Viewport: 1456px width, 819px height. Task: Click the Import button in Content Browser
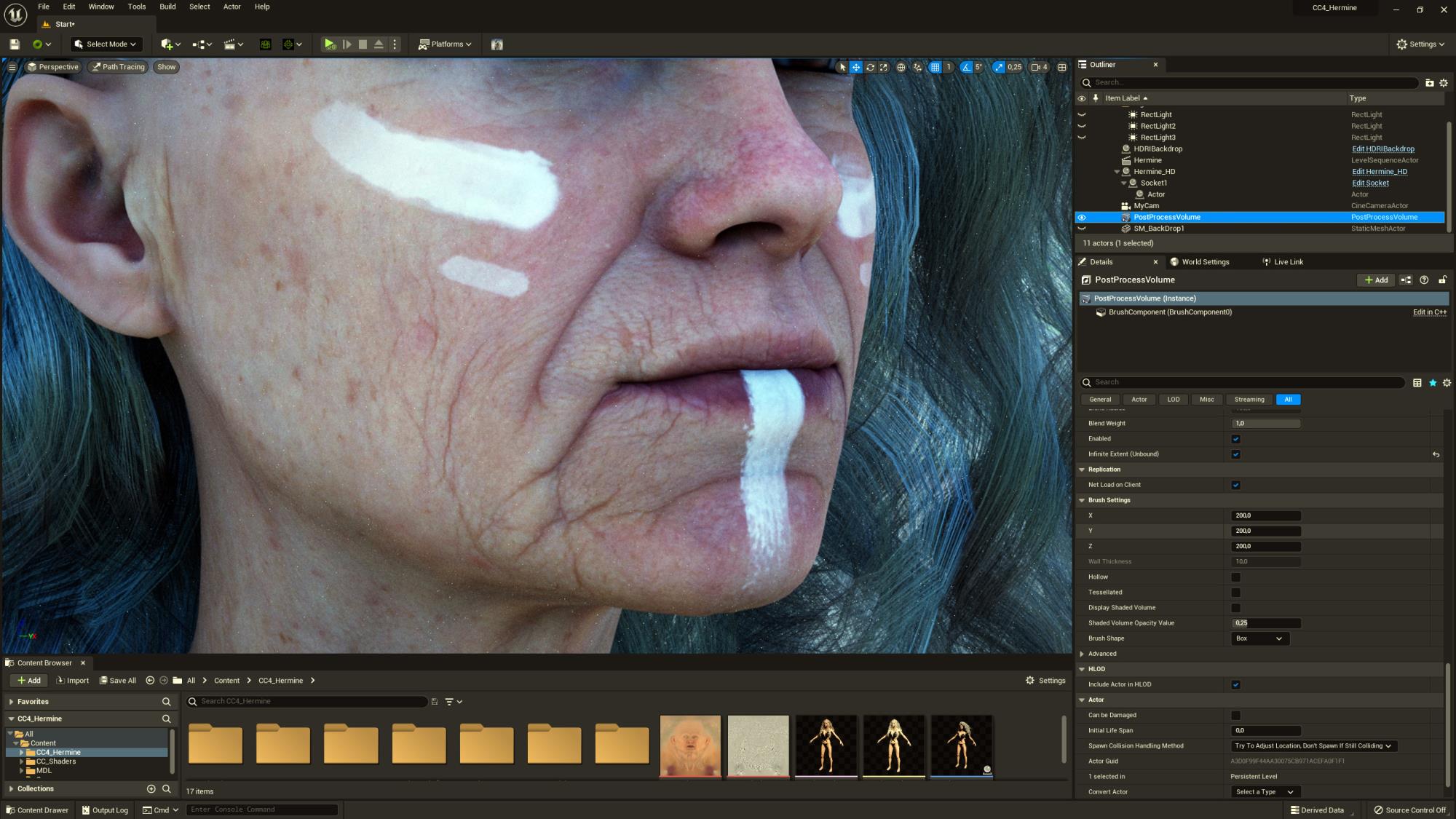pyautogui.click(x=72, y=681)
